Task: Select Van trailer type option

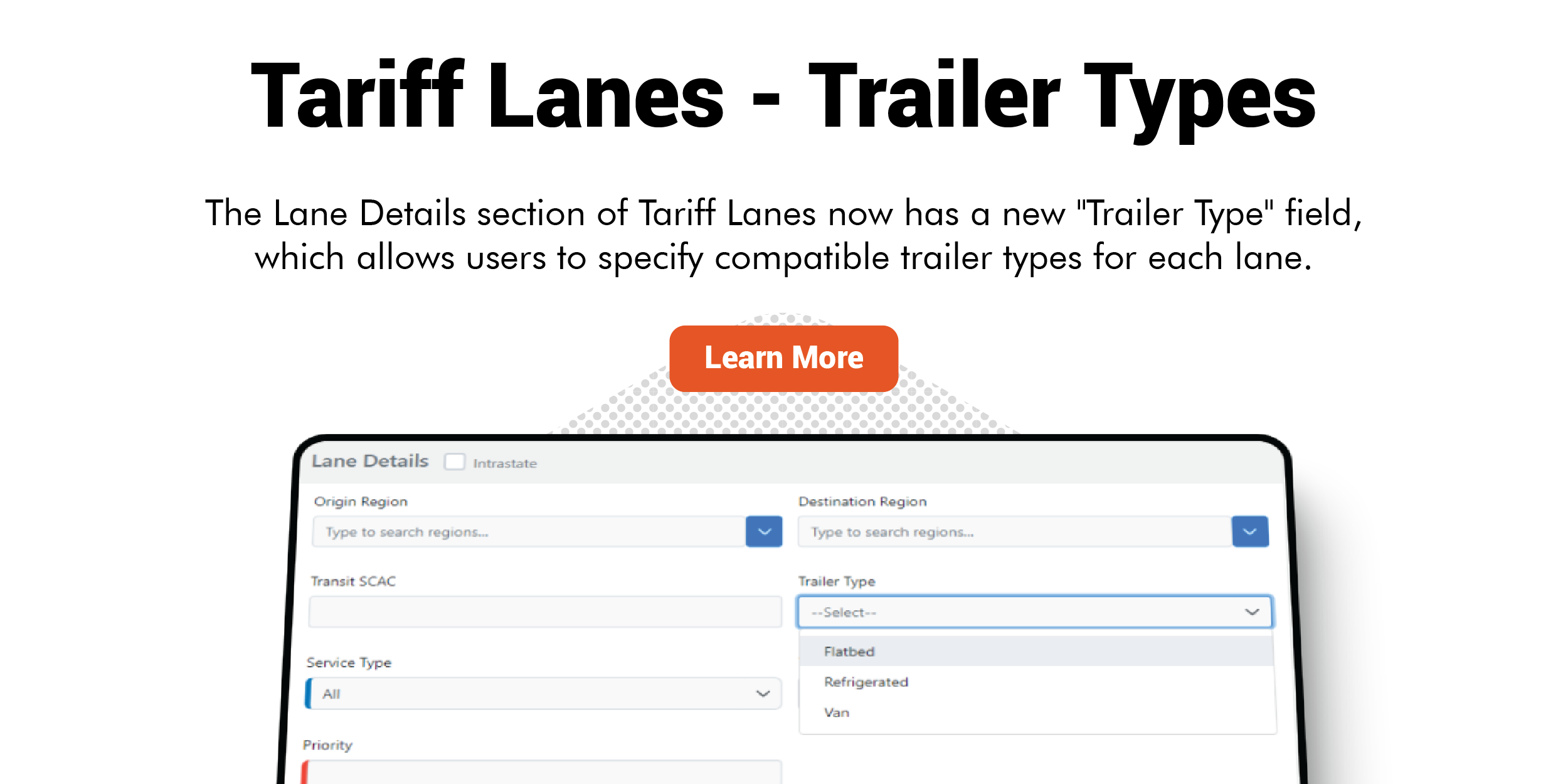Action: point(1037,712)
